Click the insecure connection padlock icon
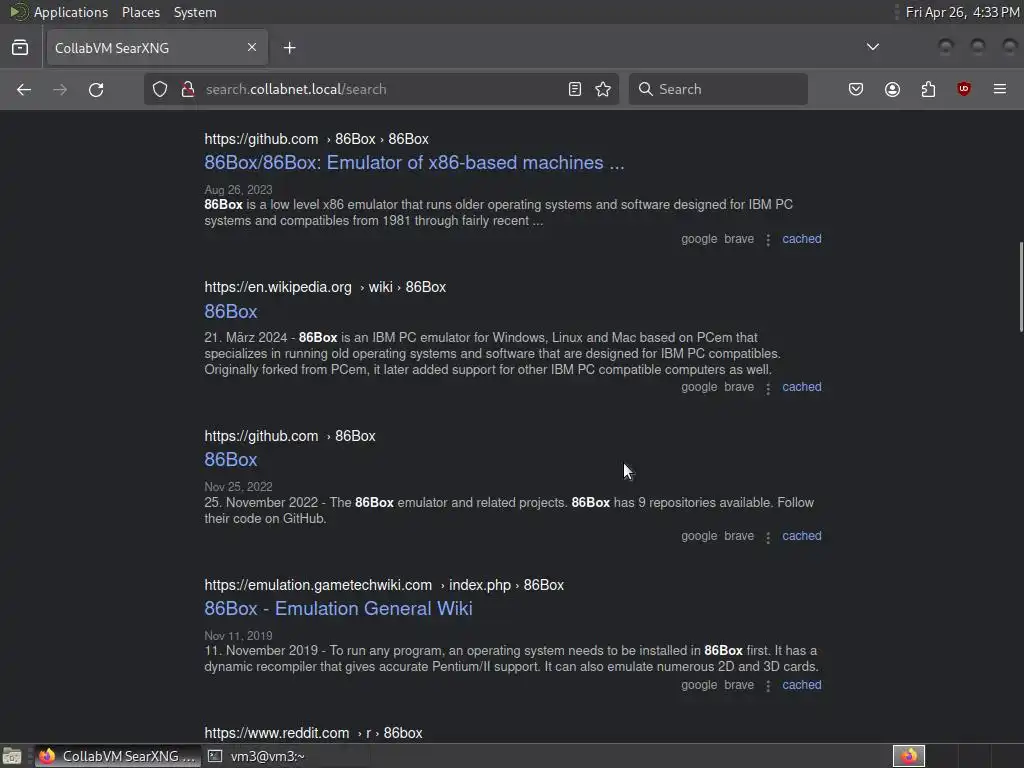The height and width of the screenshot is (768, 1024). [x=188, y=89]
